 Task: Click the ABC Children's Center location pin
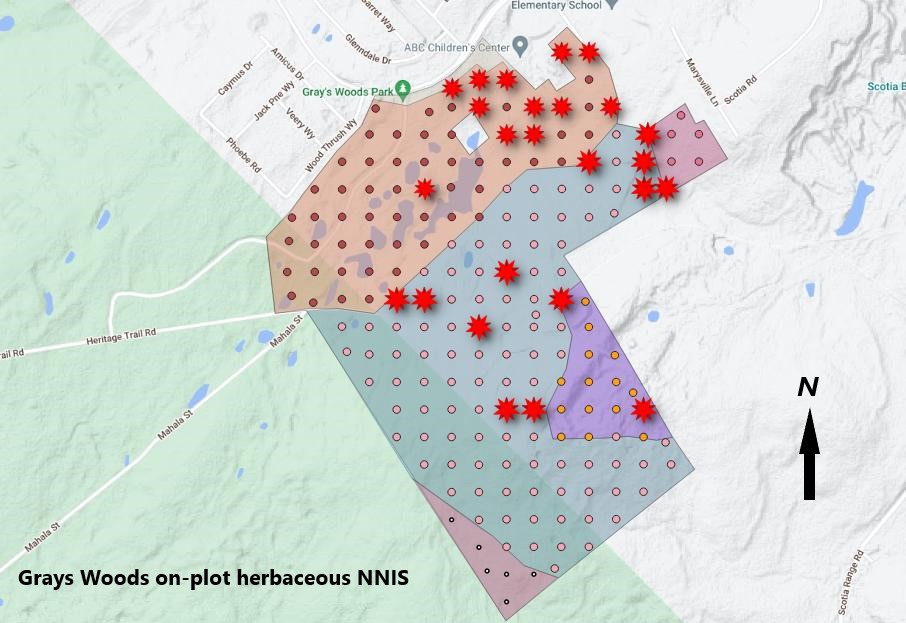[x=520, y=47]
